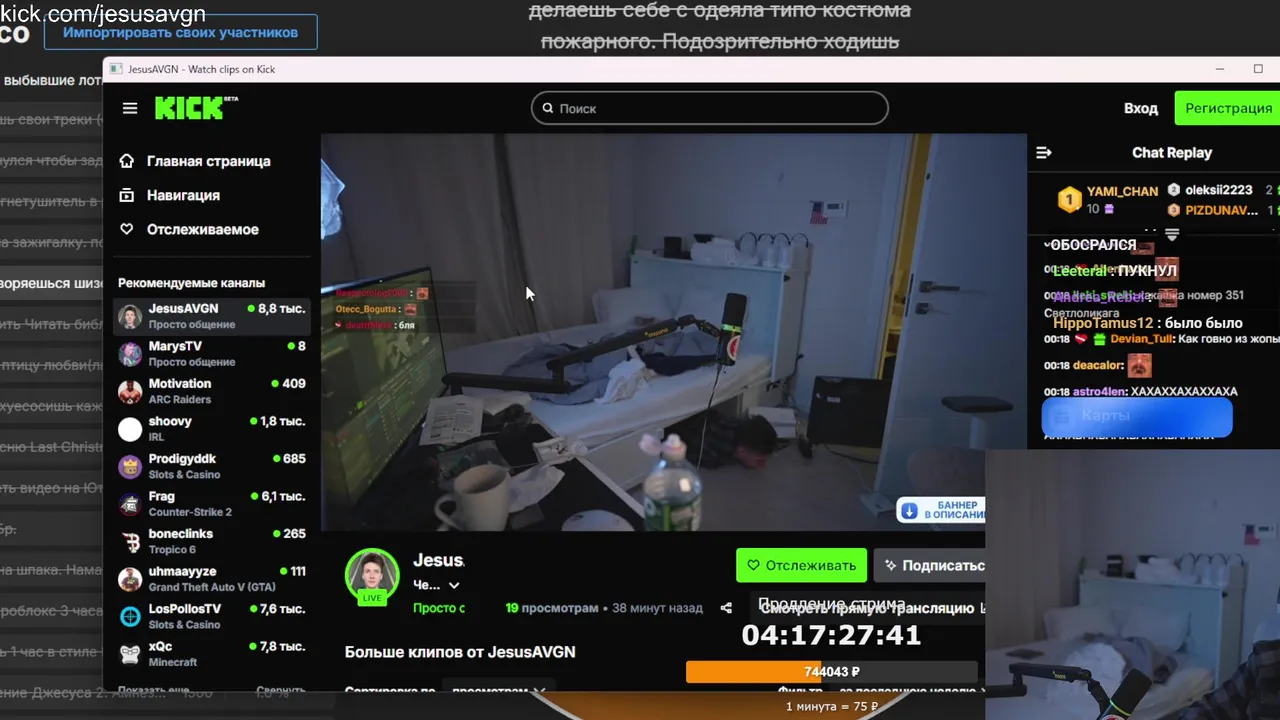Open Навигация from the sidebar
This screenshot has width=1280, height=720.
183,195
